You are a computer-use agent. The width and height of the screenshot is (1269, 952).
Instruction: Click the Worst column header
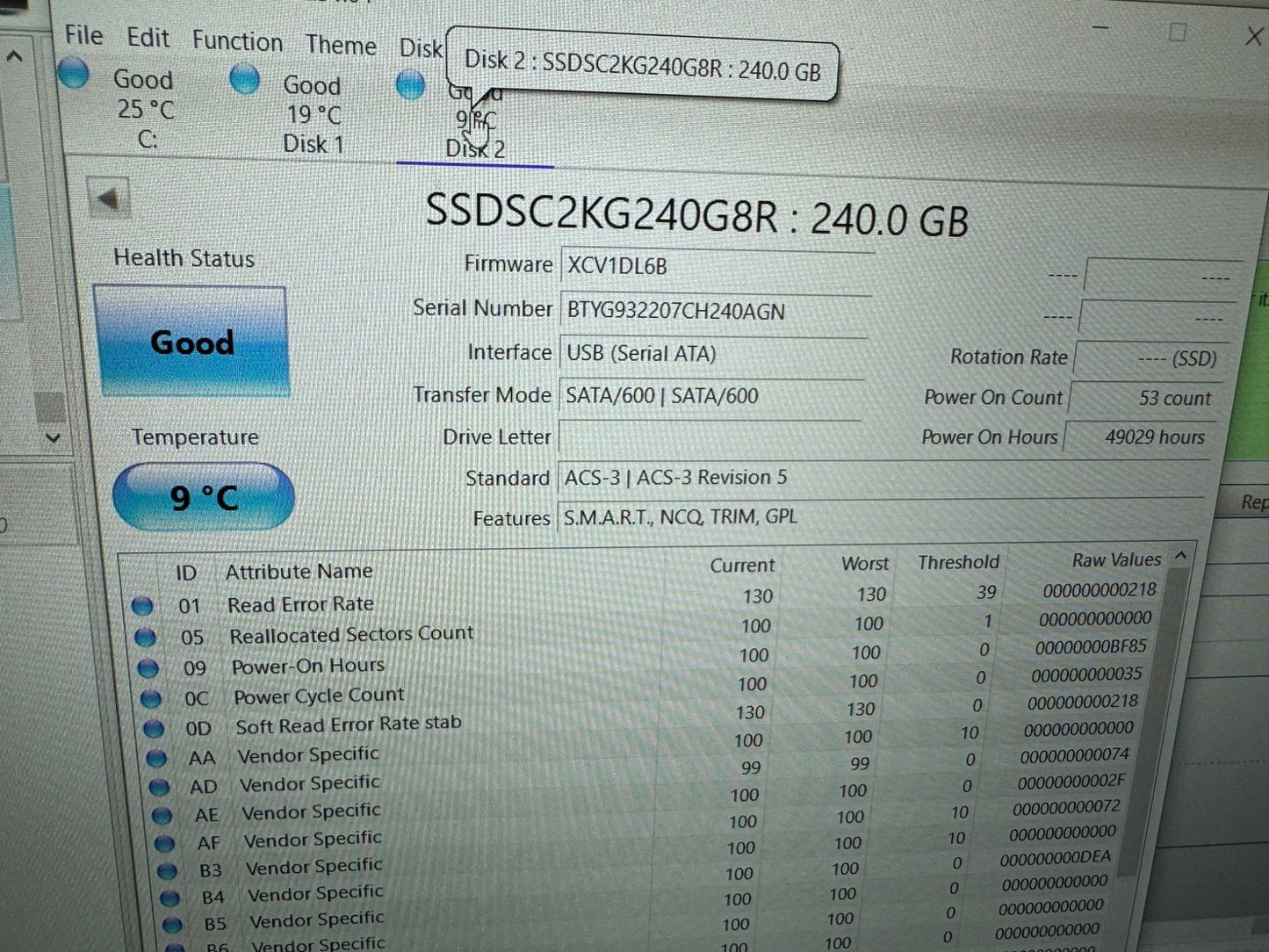865,564
